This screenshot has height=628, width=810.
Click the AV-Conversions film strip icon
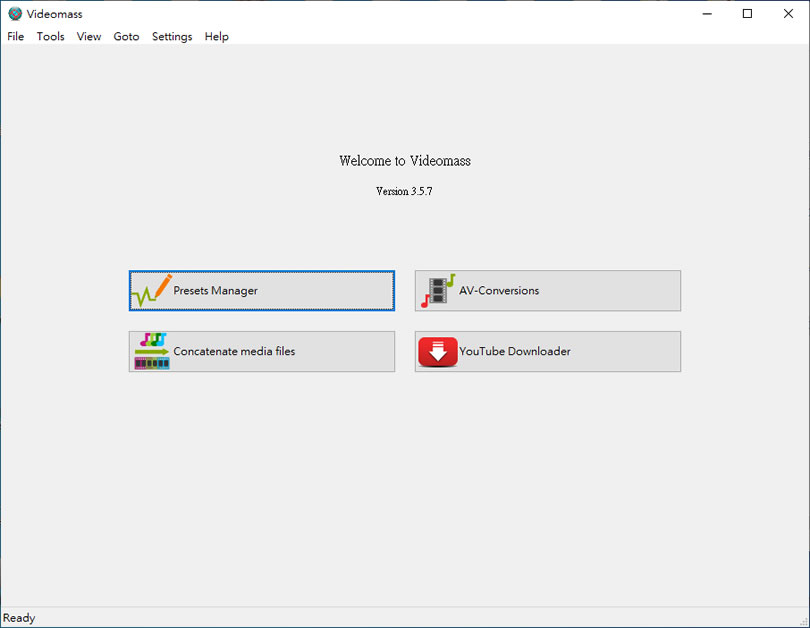(438, 291)
